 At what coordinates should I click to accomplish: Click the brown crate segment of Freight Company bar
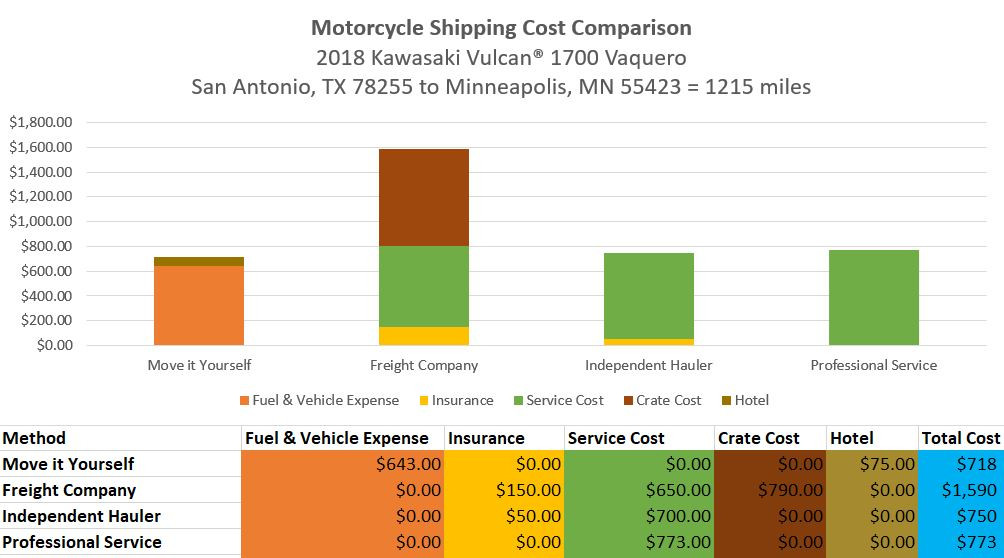click(x=424, y=197)
